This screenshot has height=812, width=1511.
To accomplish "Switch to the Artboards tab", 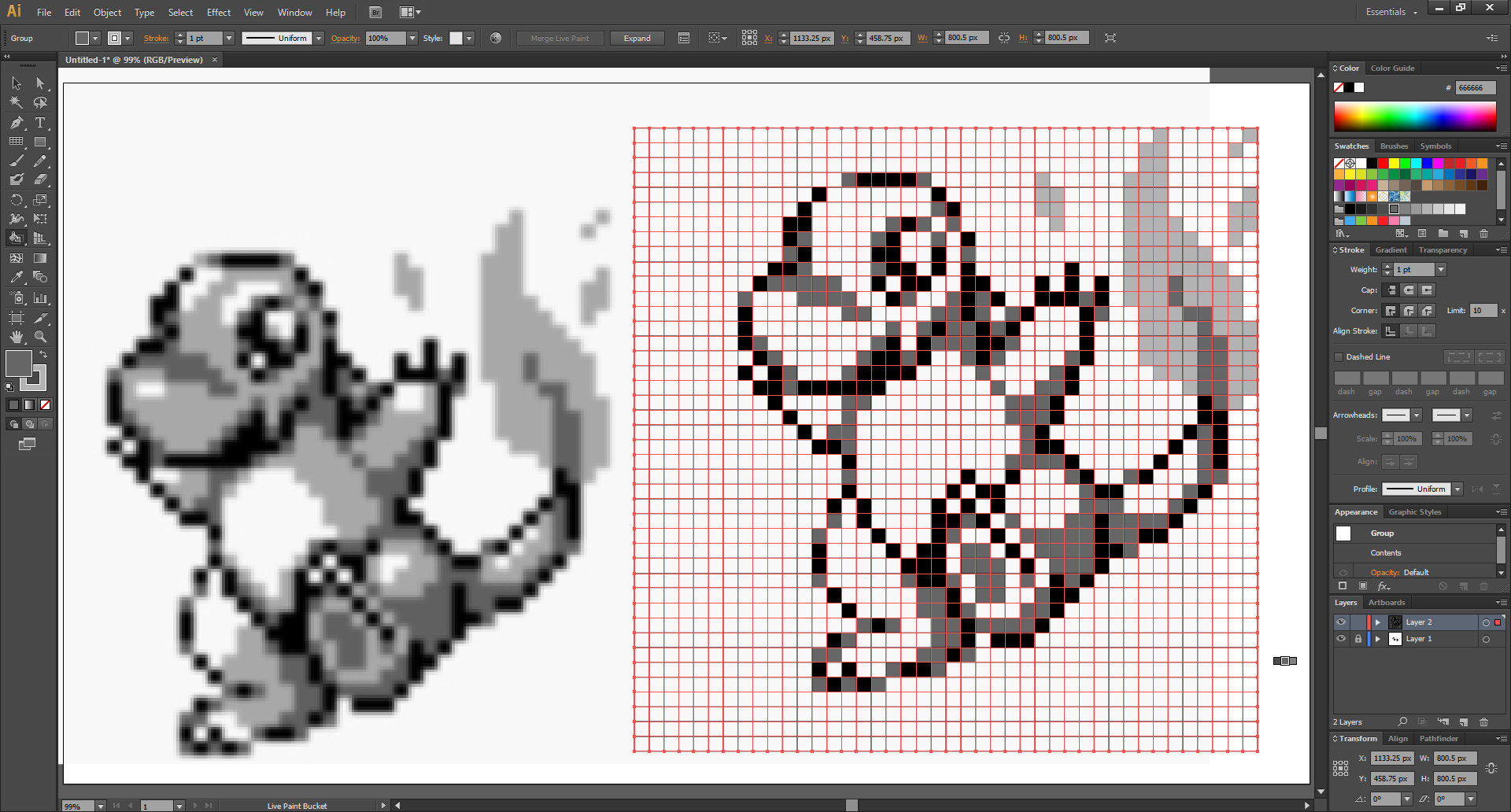I will [1387, 603].
